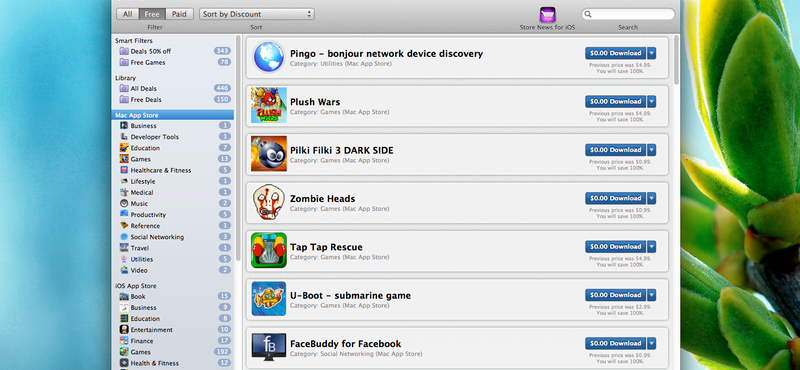Select the Free filter segment
Screen dimensions: 800x370
tap(152, 14)
